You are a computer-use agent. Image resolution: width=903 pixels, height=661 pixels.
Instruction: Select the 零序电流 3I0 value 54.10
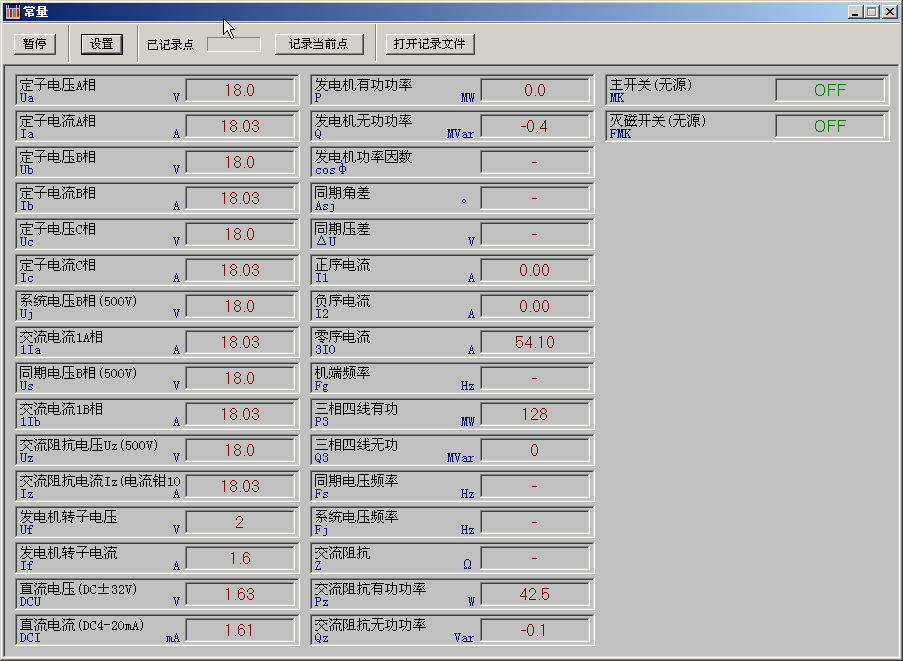pyautogui.click(x=534, y=342)
